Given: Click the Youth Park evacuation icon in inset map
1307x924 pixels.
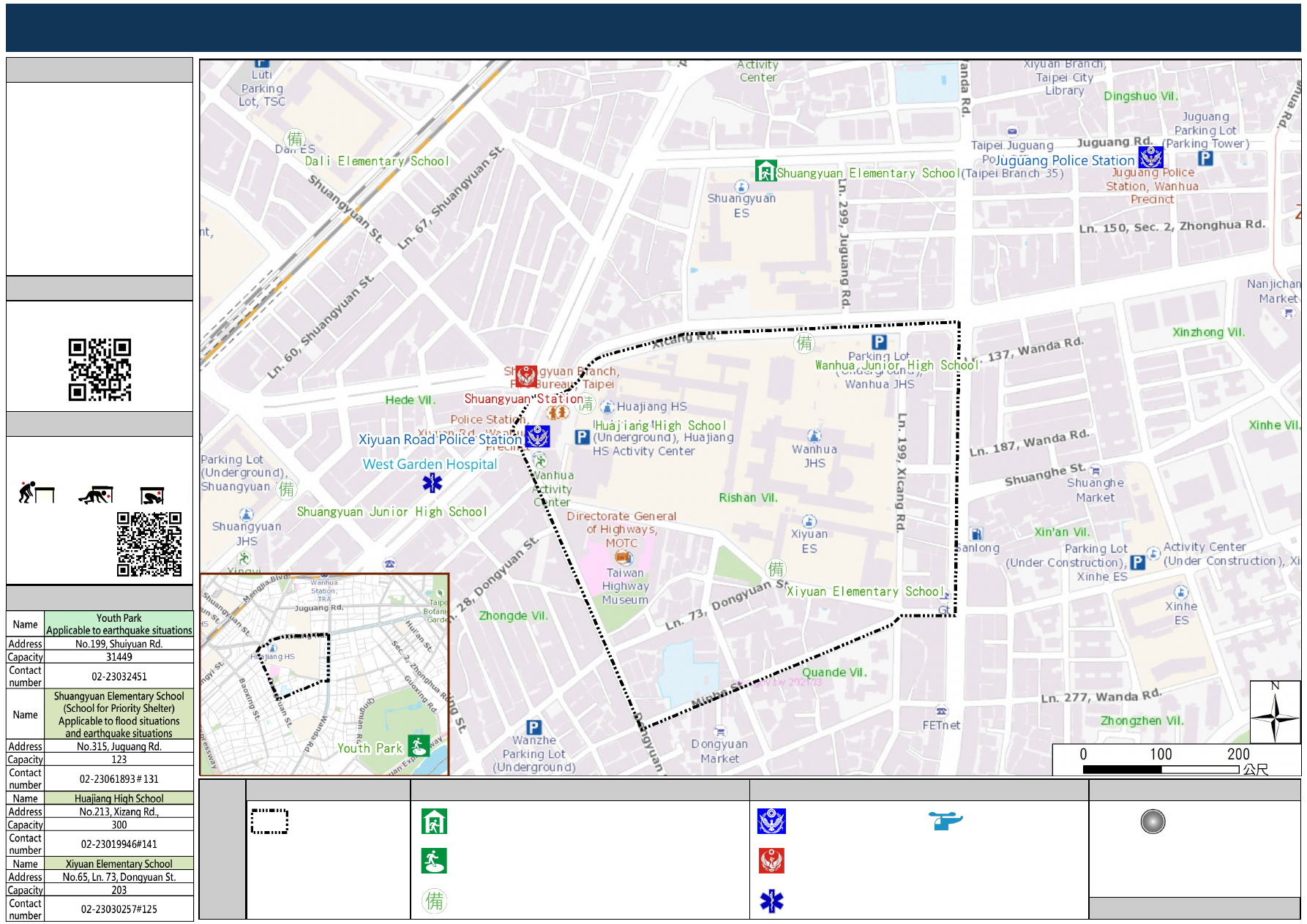Looking at the screenshot, I should click(x=419, y=746).
